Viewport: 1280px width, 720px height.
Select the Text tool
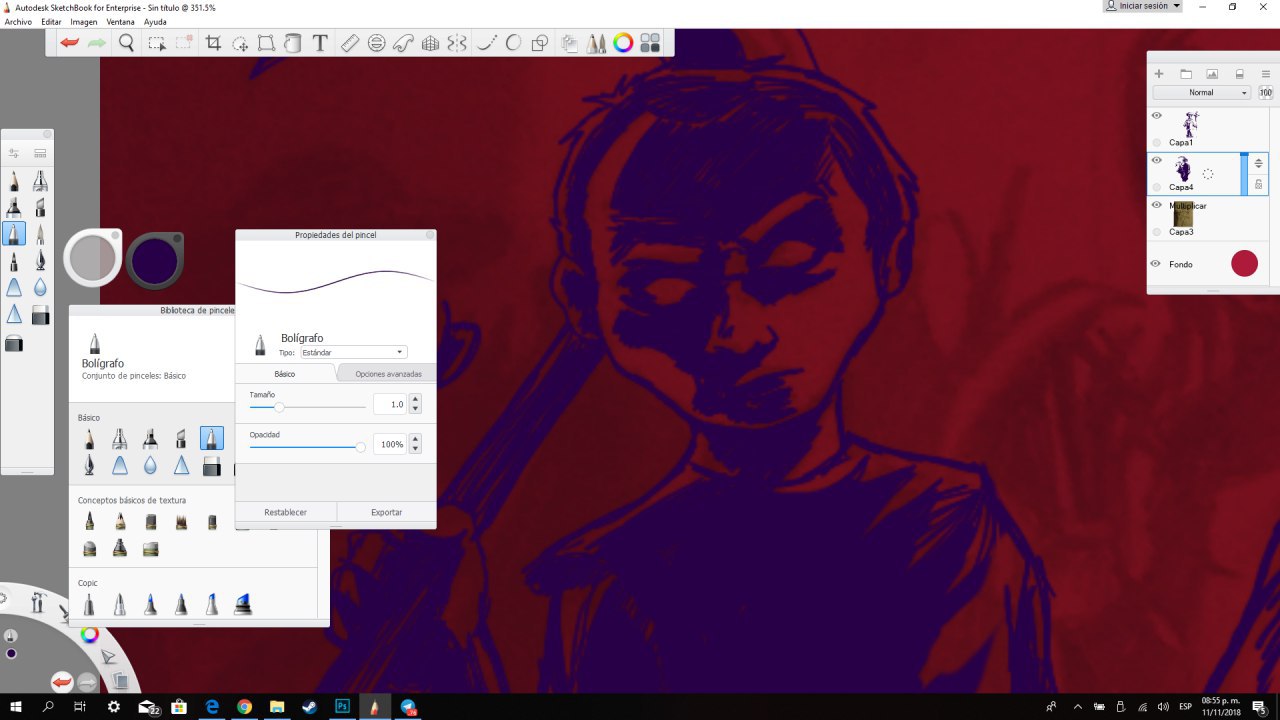pos(320,43)
